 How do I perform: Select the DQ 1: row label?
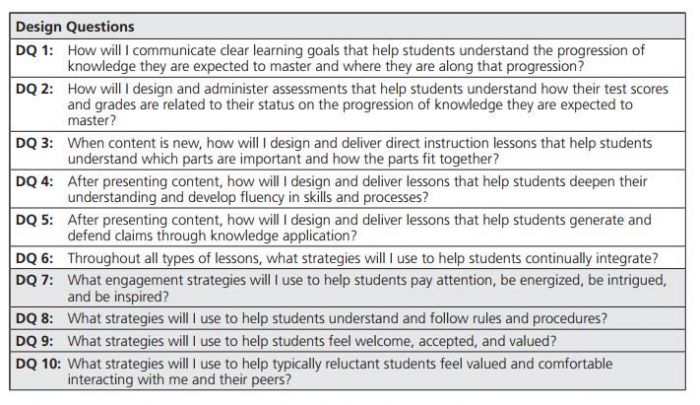pos(34,50)
